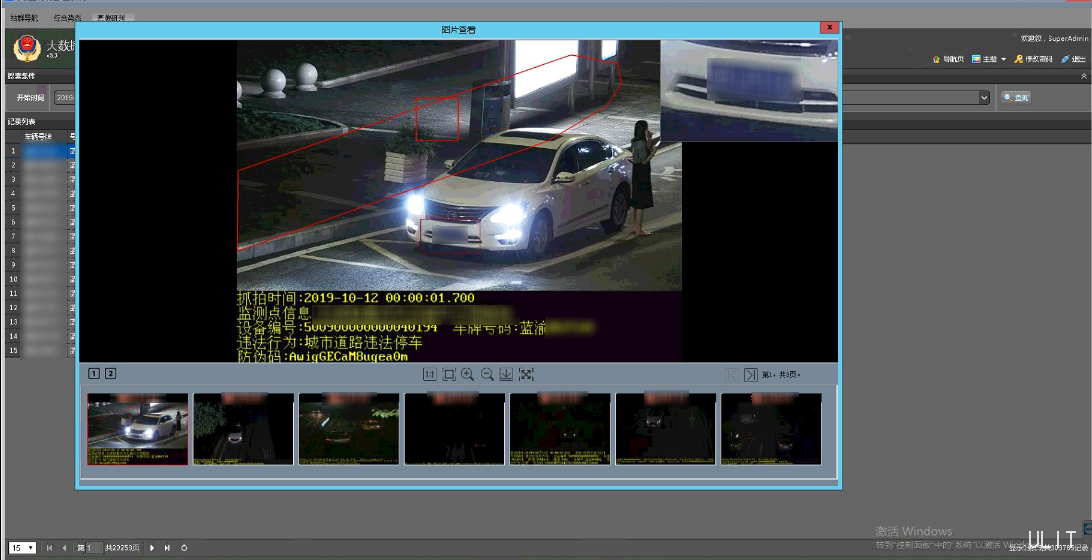This screenshot has height=560, width=1092.
Task: Zoom out of the captured image
Action: (x=487, y=374)
